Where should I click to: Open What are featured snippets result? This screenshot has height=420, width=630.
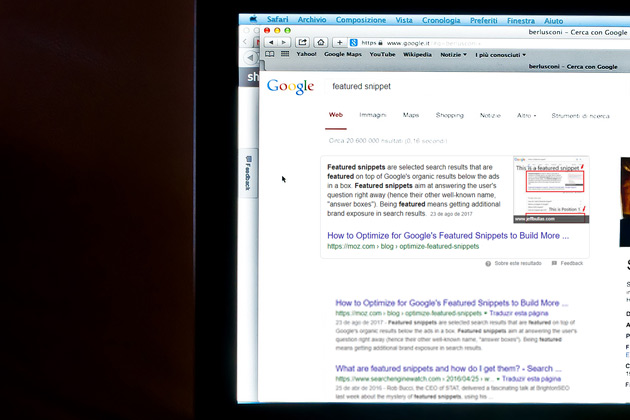448,369
